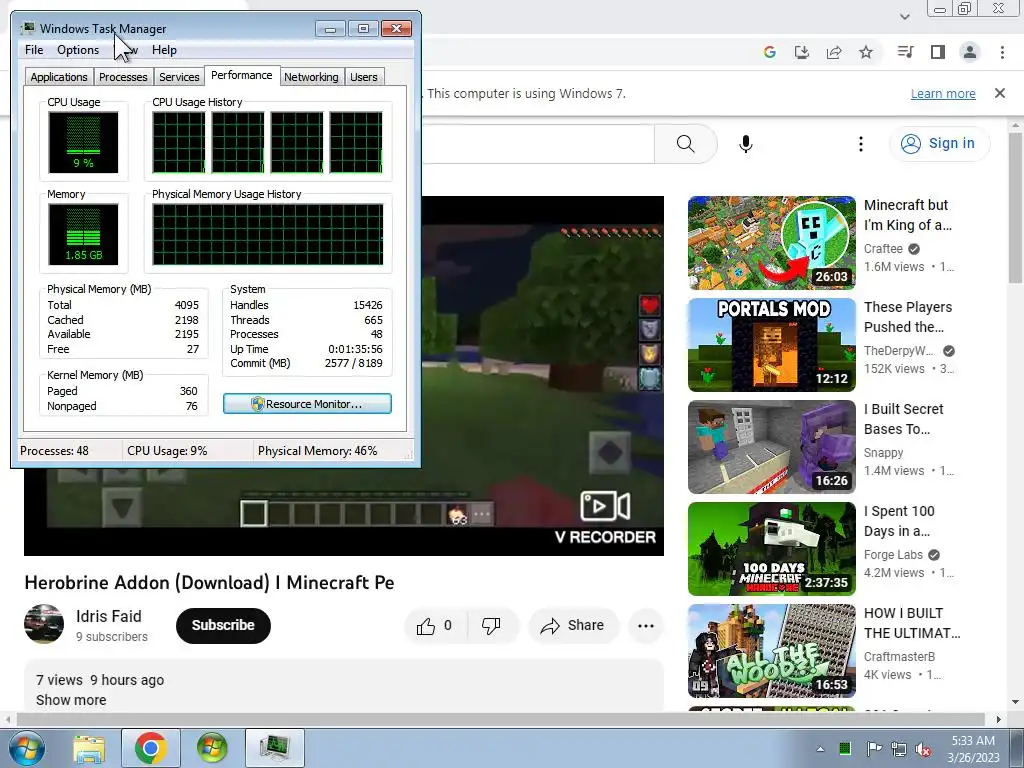Click the Resource Monitor button
The height and width of the screenshot is (768, 1024).
click(307, 404)
